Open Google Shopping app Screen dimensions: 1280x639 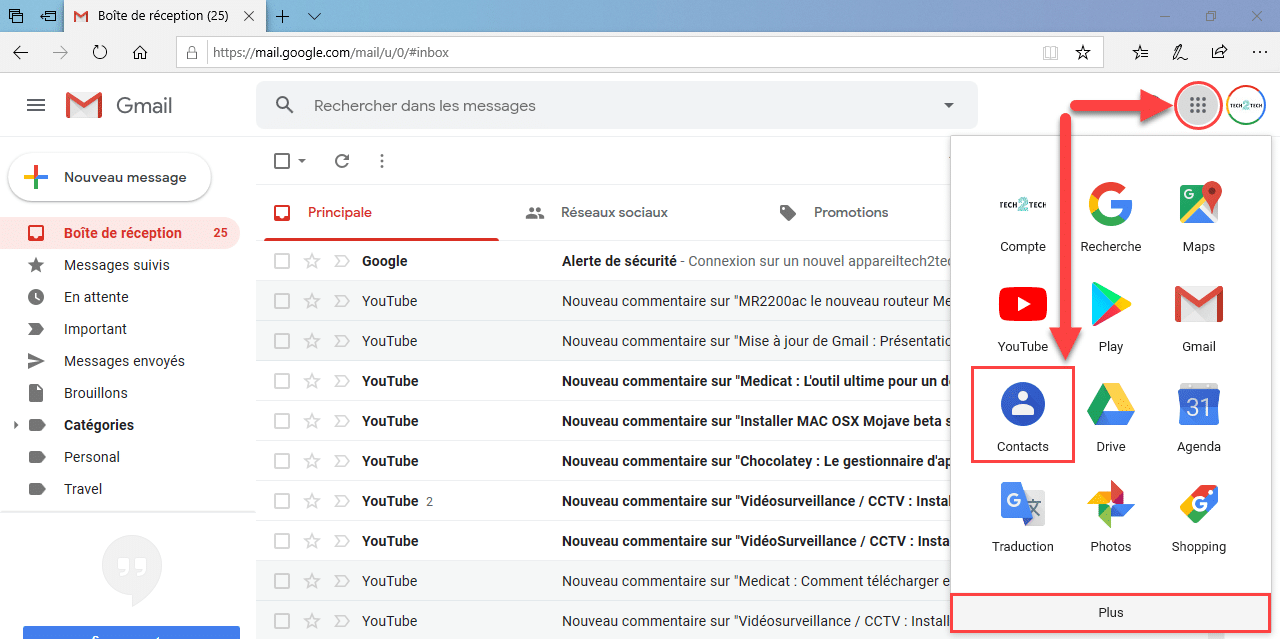tap(1199, 515)
